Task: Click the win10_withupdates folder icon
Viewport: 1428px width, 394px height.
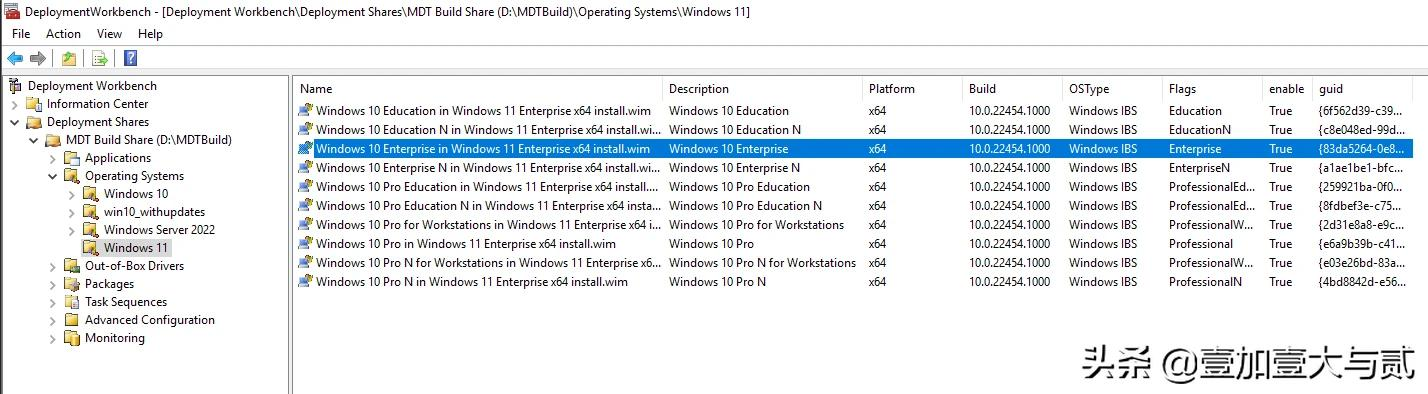Action: [91, 212]
